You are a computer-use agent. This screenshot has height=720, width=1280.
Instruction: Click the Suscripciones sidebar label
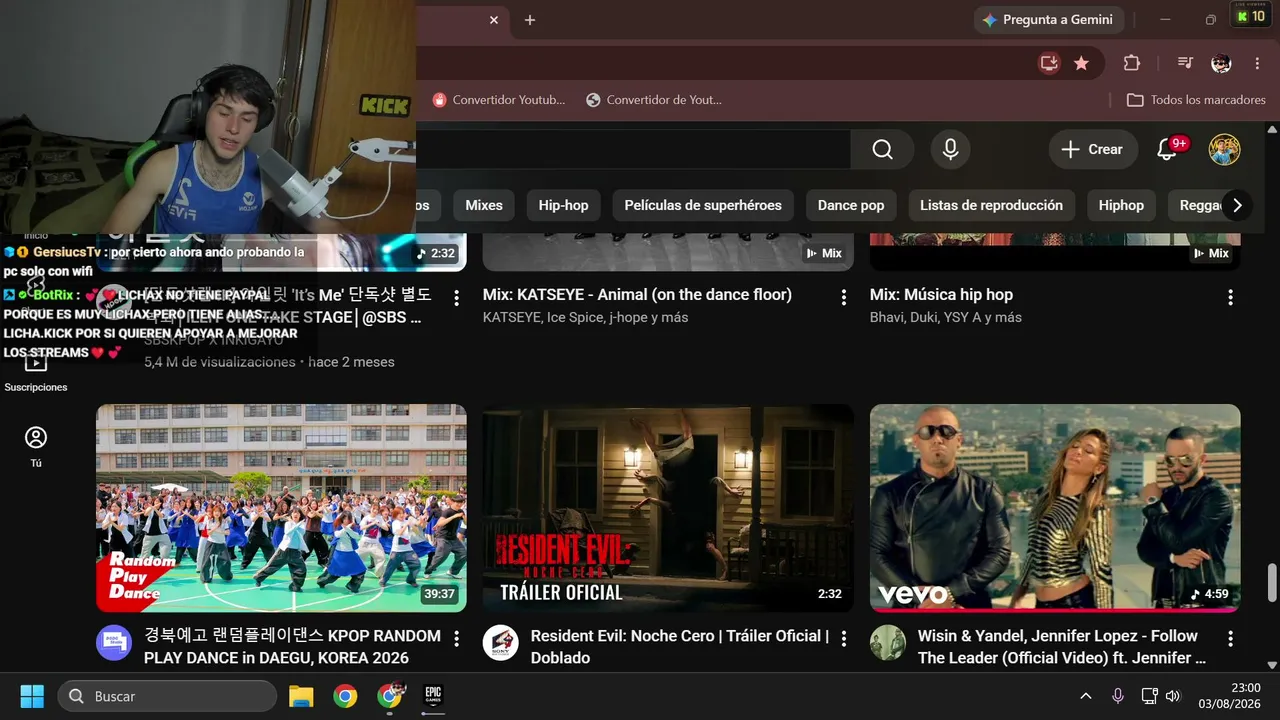point(36,387)
